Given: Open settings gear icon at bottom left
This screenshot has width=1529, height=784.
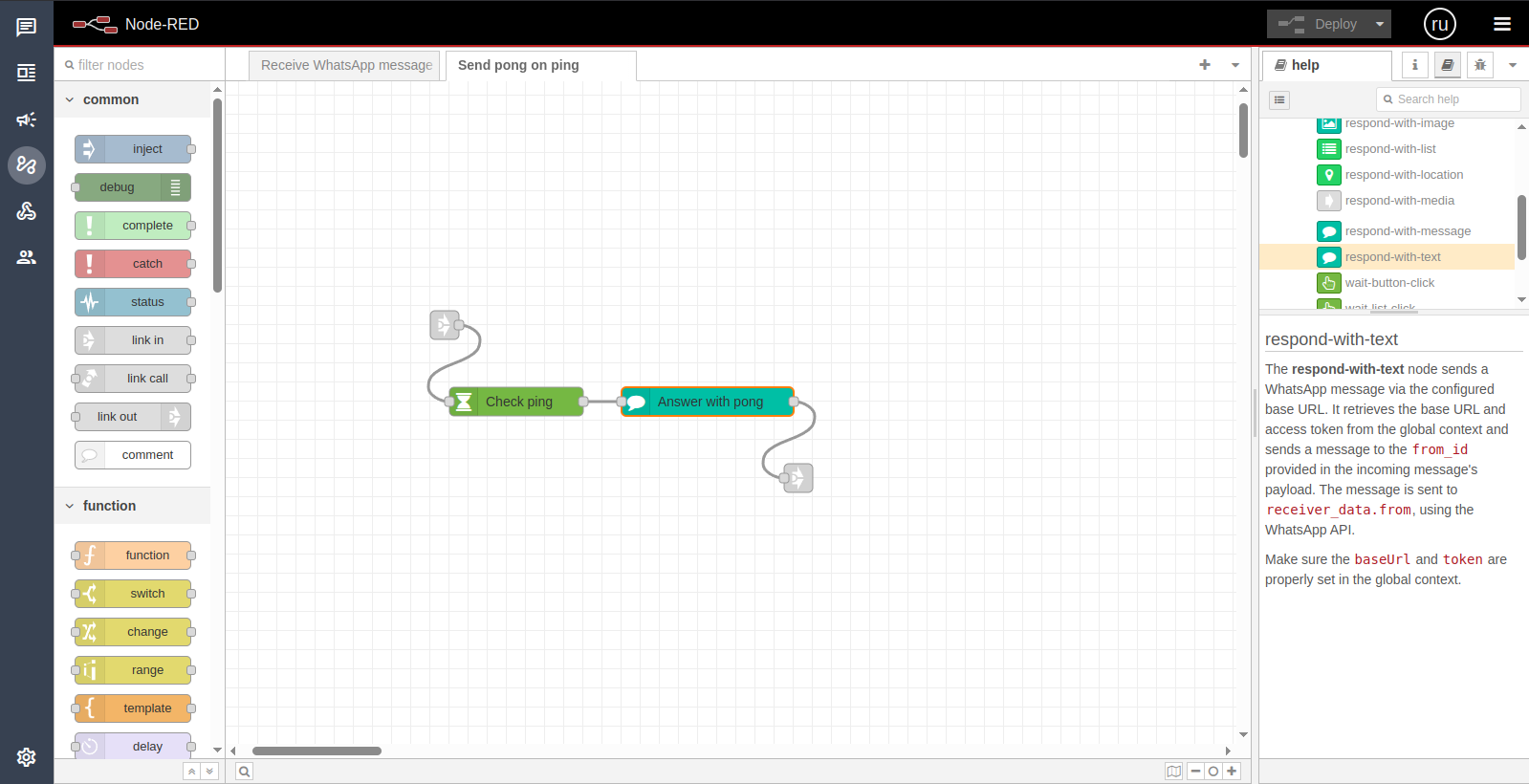Looking at the screenshot, I should click(26, 757).
